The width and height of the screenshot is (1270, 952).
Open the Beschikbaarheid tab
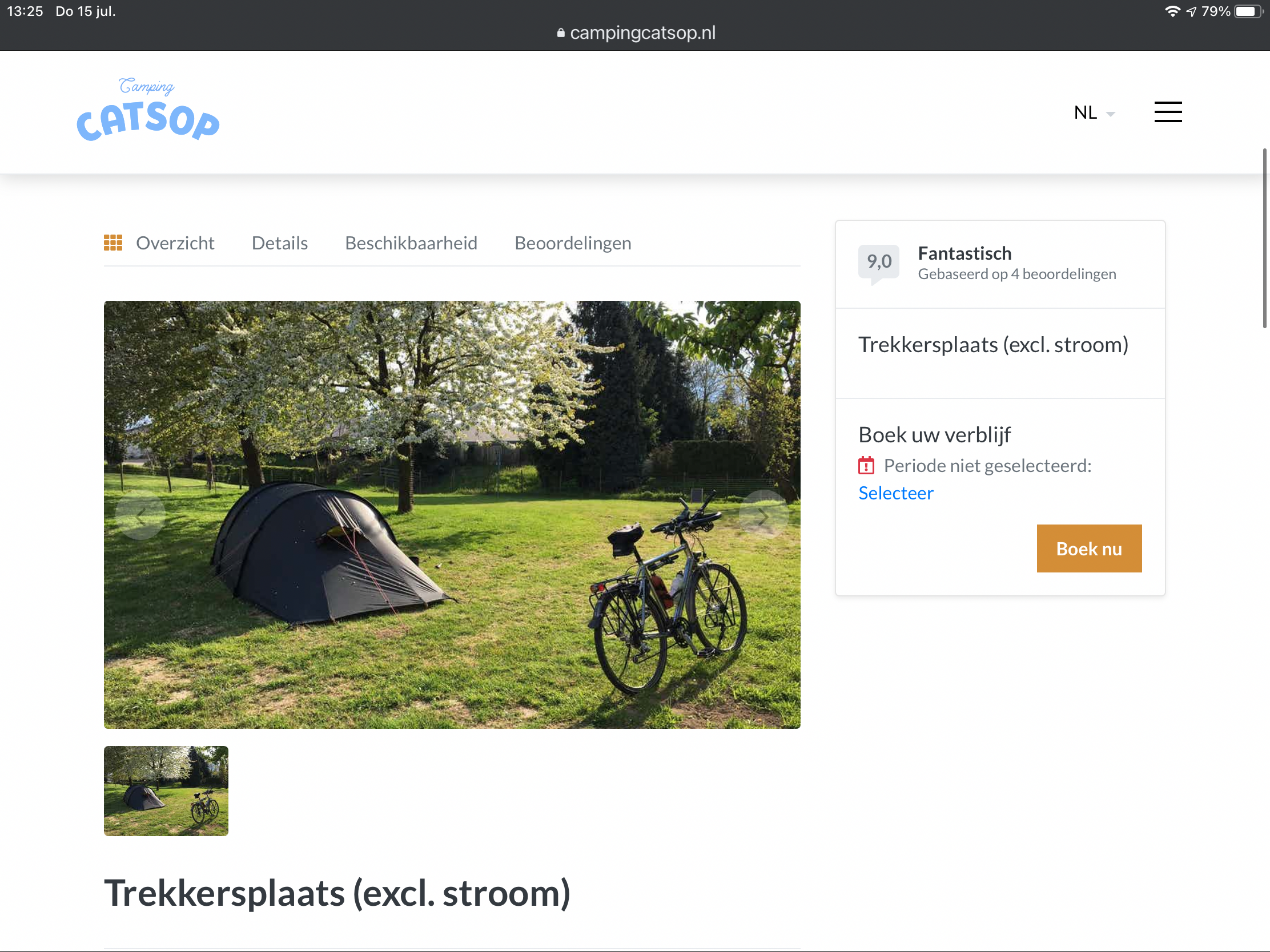click(x=411, y=243)
